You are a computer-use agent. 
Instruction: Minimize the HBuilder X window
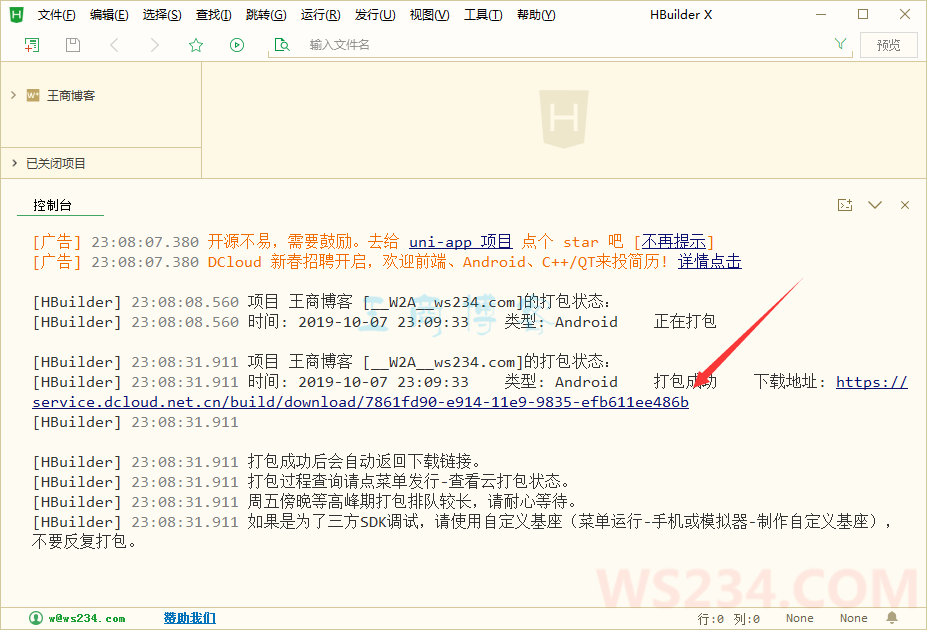(x=821, y=14)
